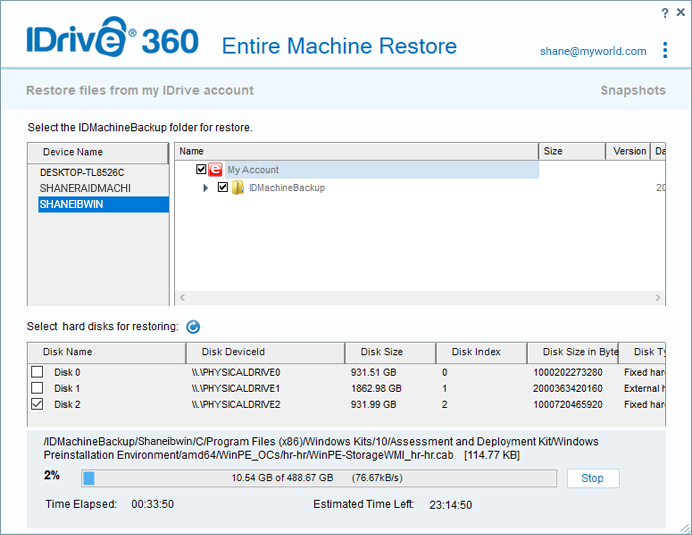Click the 931.51 GB disk size

click(x=373, y=372)
